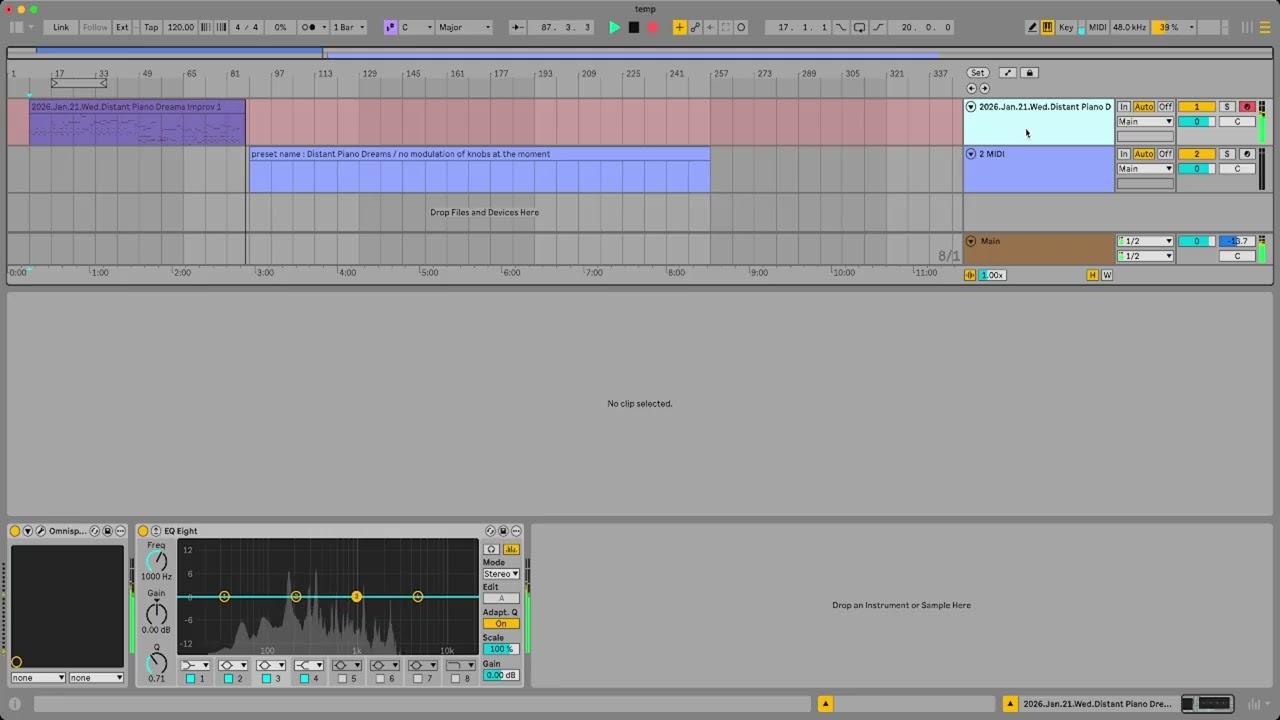Image resolution: width=1280 pixels, height=720 pixels.
Task: Click the EQ Eight save preset disk icon
Action: point(503,531)
